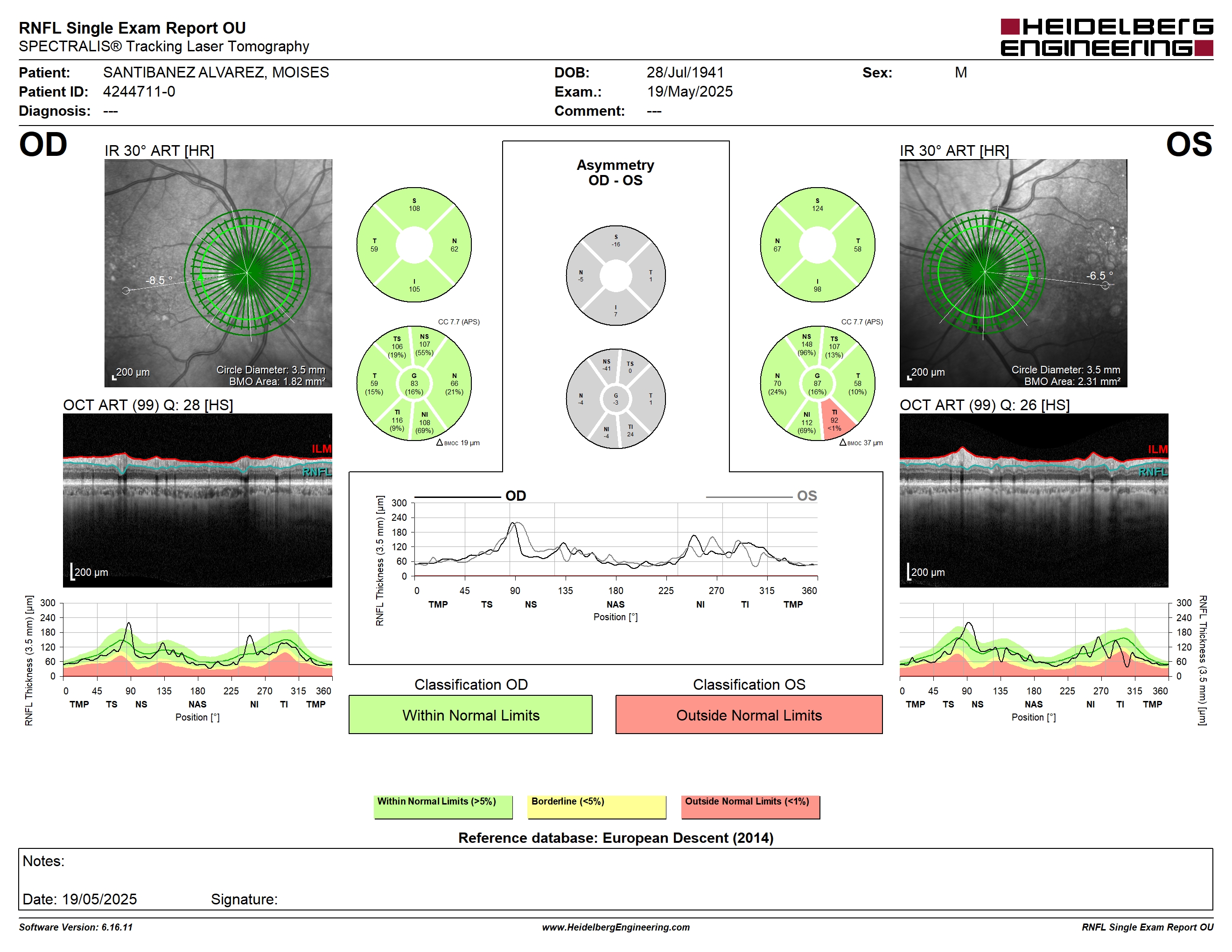Image resolution: width=1232 pixels, height=952 pixels.
Task: Click the OD BMOC 19 µm delta label
Action: [x=457, y=443]
